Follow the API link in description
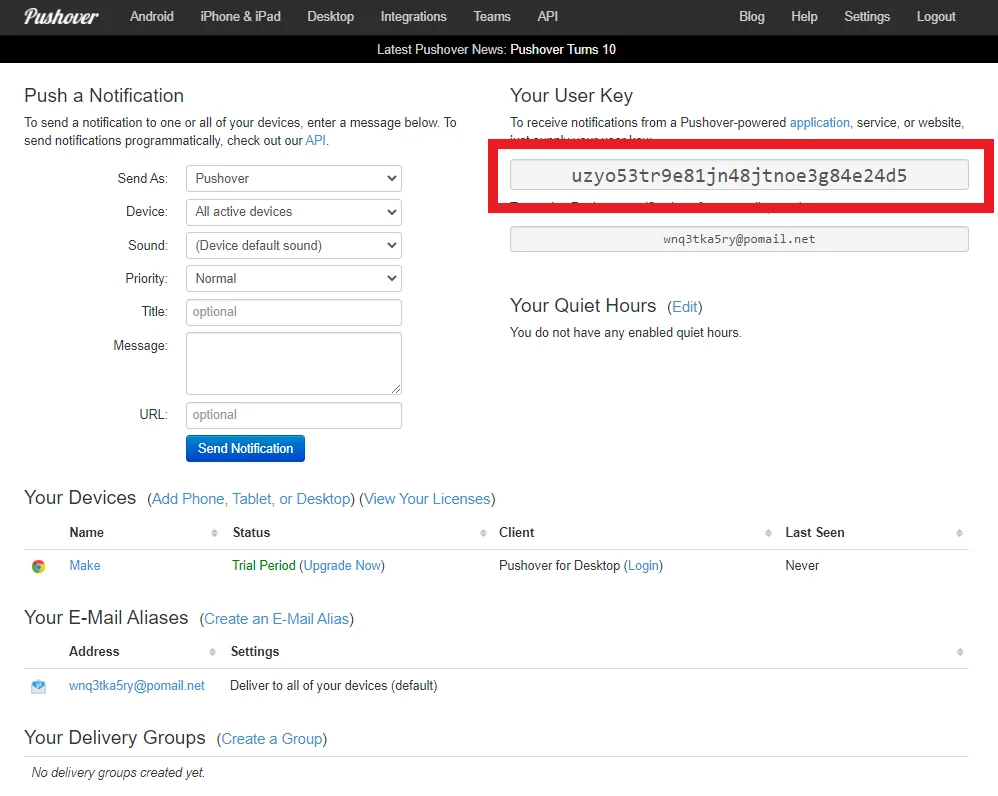 click(x=315, y=141)
